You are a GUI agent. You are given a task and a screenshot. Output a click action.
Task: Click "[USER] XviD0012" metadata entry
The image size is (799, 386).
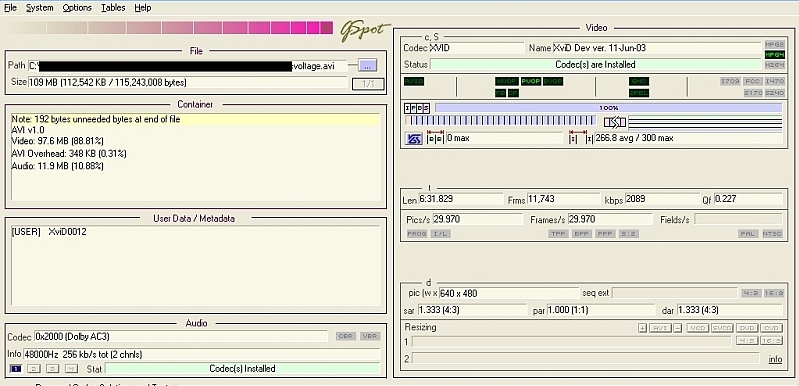(x=49, y=232)
